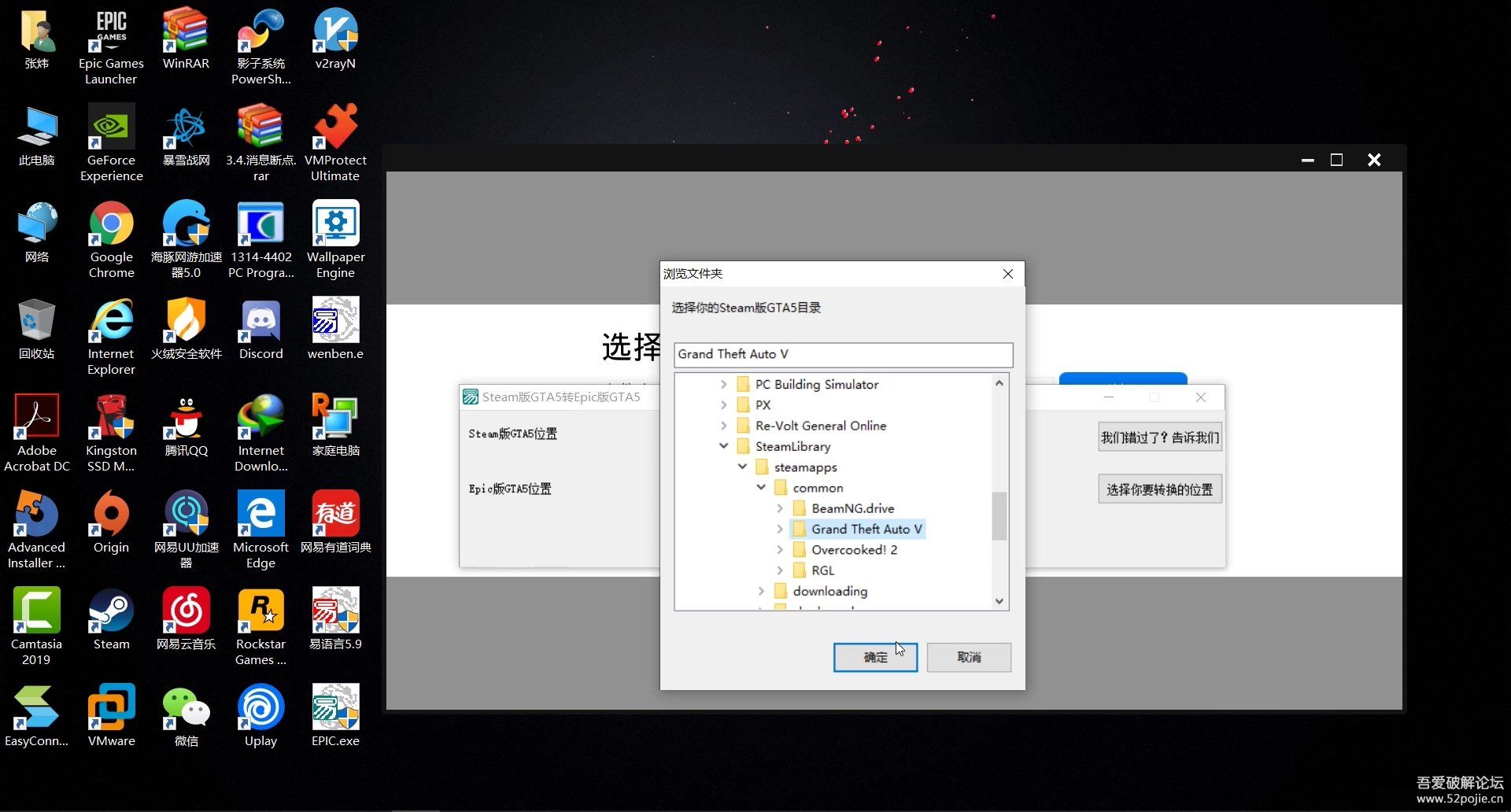1511x812 pixels.
Task: Click the folder tree scroll-up arrow
Action: tap(999, 383)
